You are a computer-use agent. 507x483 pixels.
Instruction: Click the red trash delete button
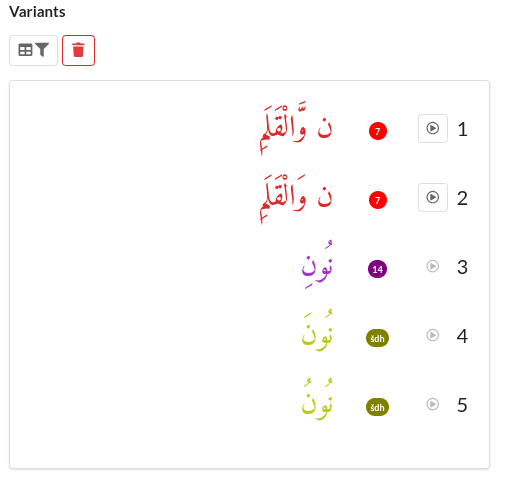(78, 50)
